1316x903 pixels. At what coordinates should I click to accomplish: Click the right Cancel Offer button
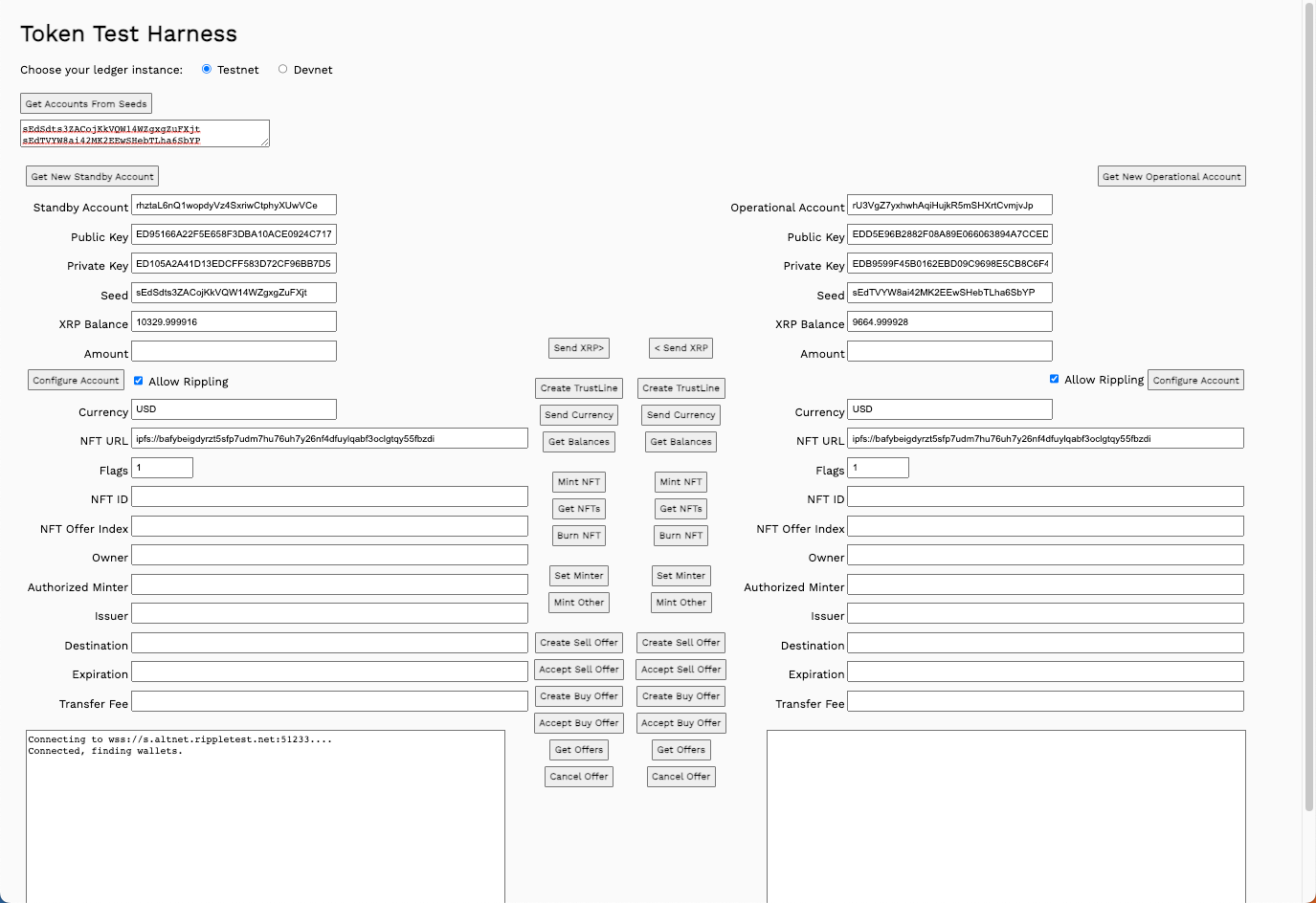coord(680,777)
